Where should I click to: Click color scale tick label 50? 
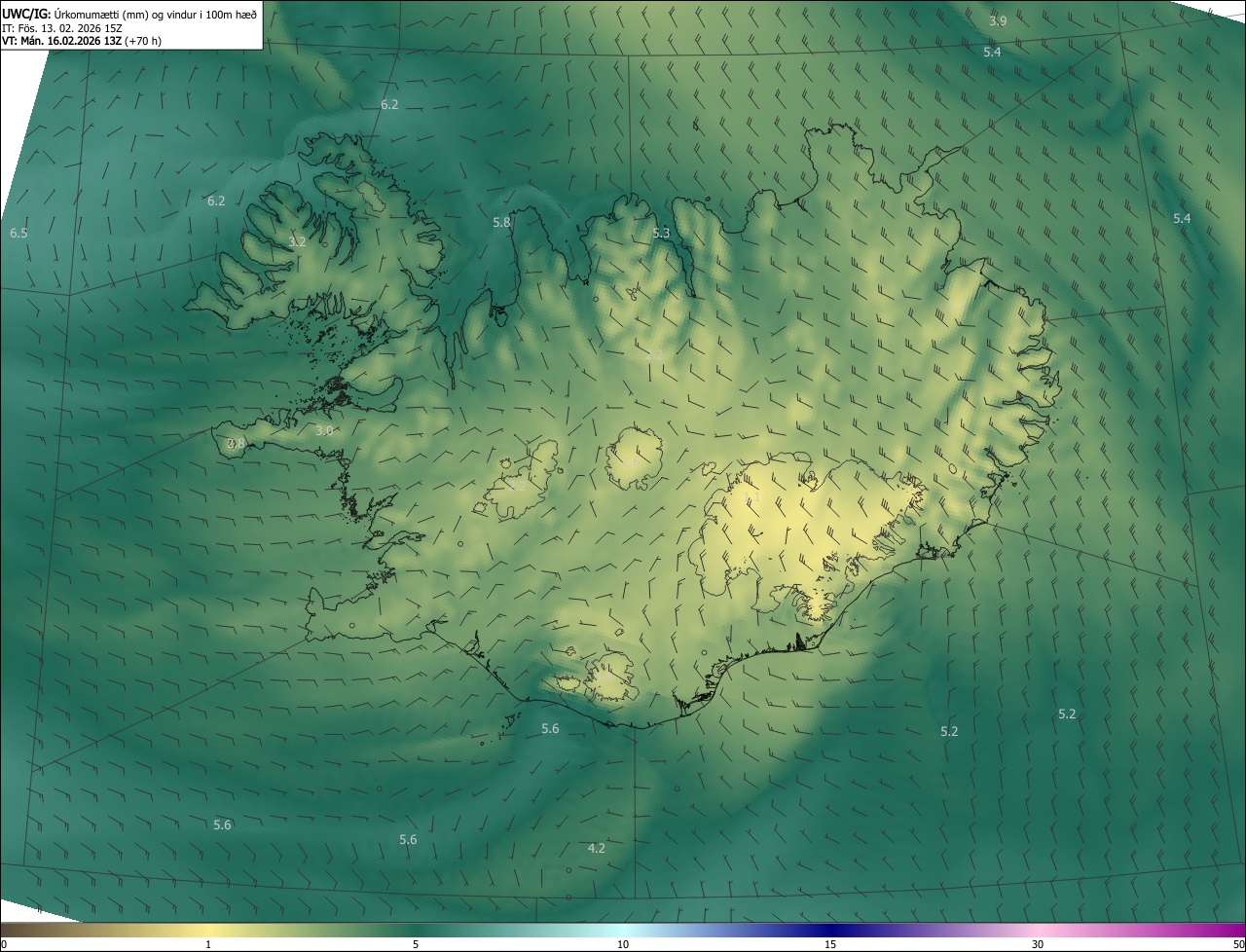click(1238, 944)
